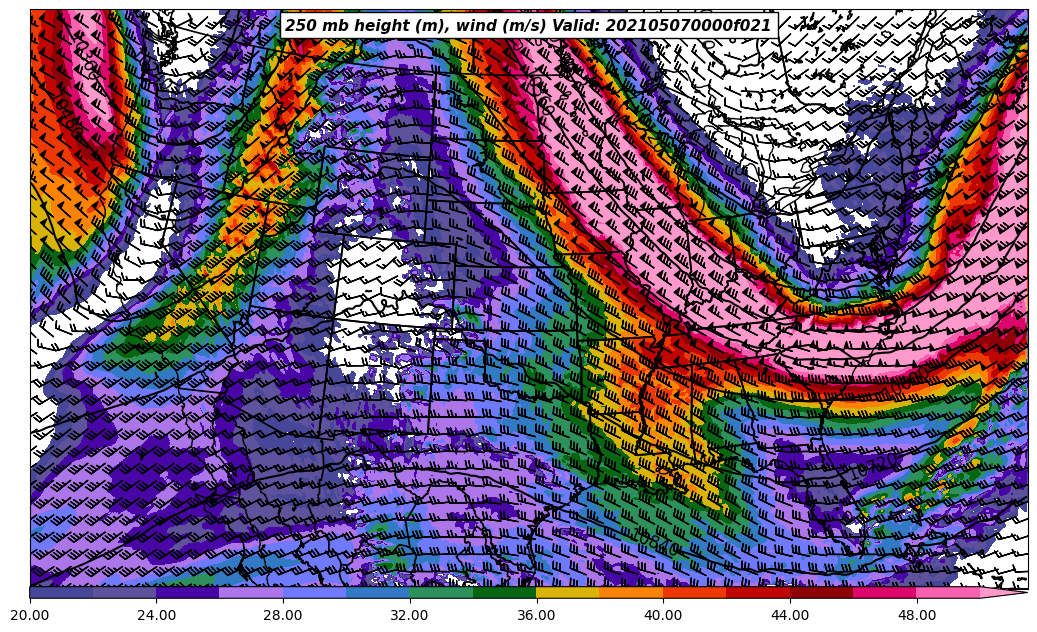Click the indigo colorbar segment between 24.00 and 26

coord(188,593)
